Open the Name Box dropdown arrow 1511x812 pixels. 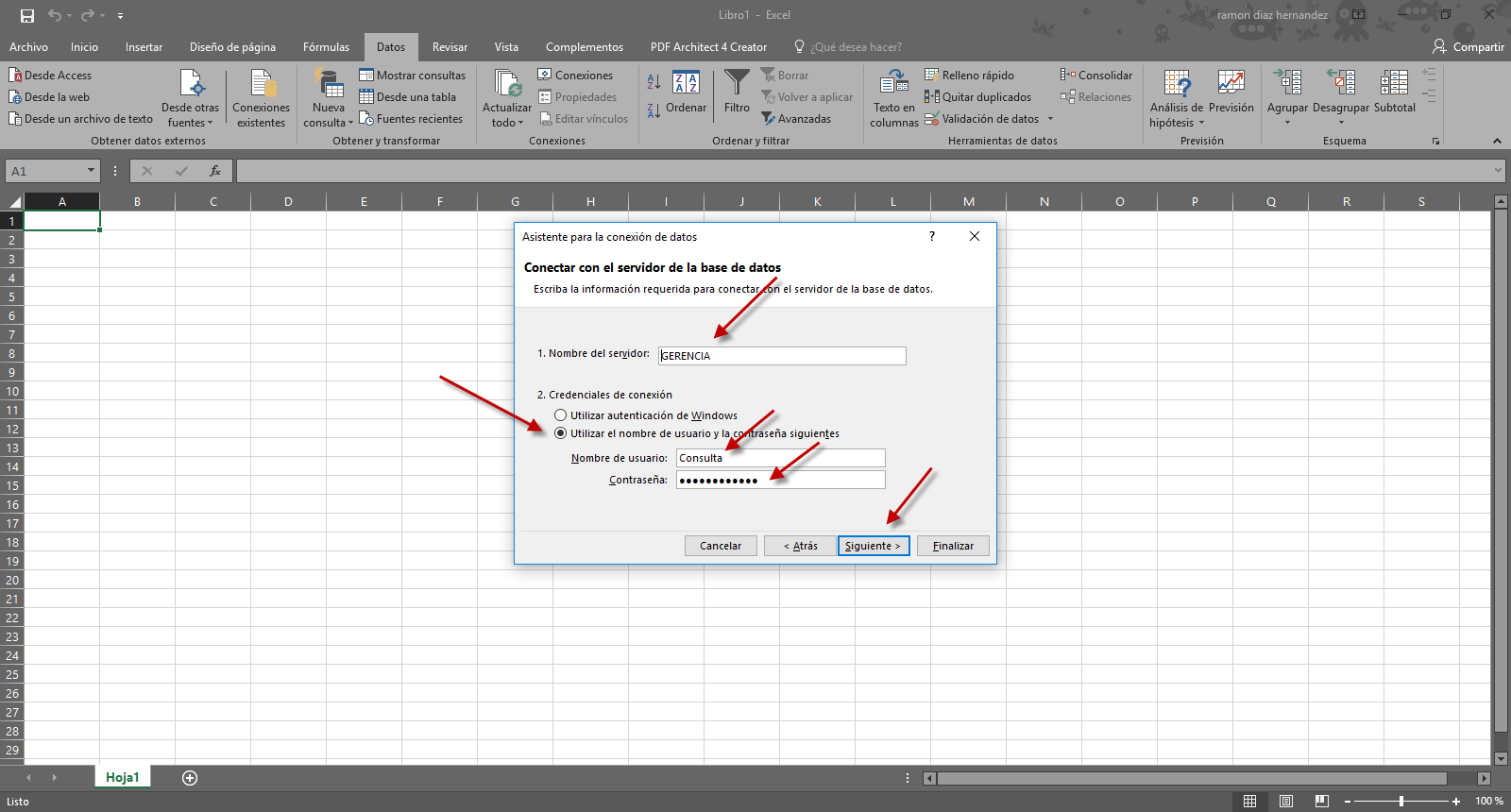click(x=92, y=171)
